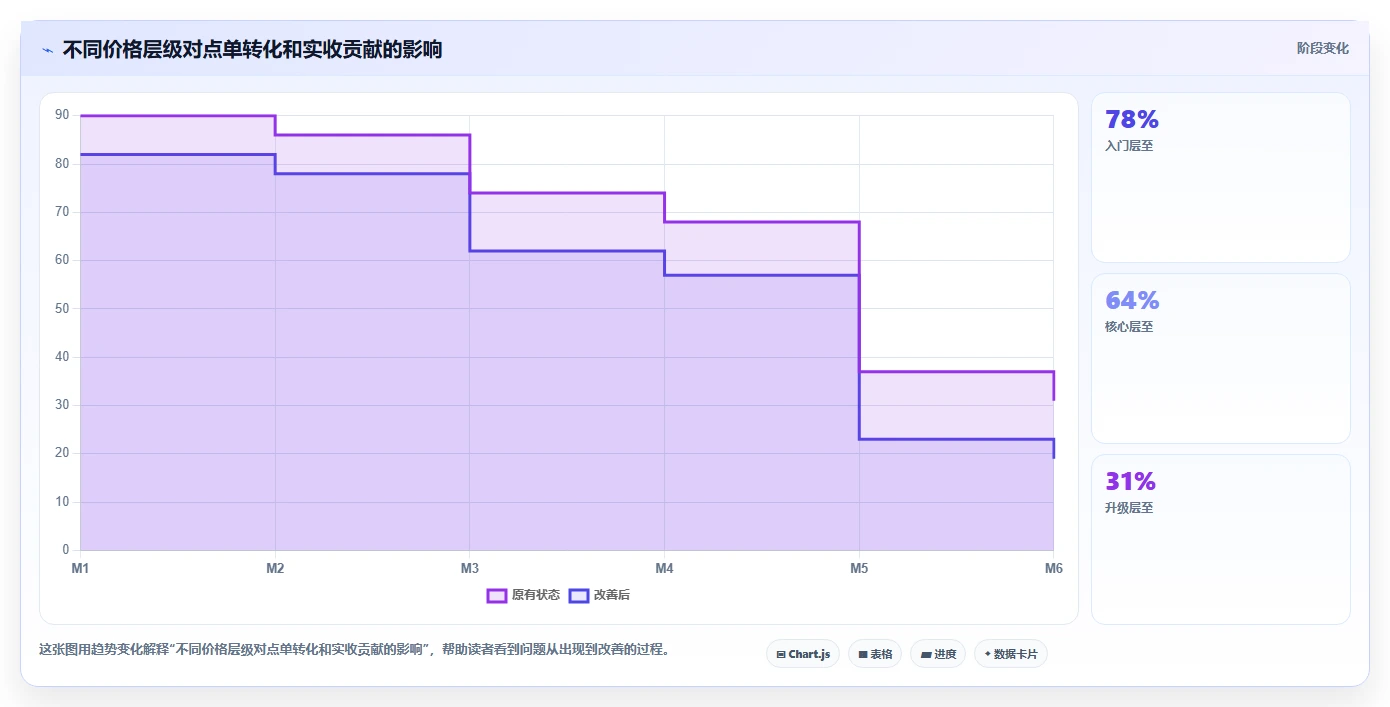1390x707 pixels.
Task: Click the M6 x-axis label
Action: [x=1053, y=569]
